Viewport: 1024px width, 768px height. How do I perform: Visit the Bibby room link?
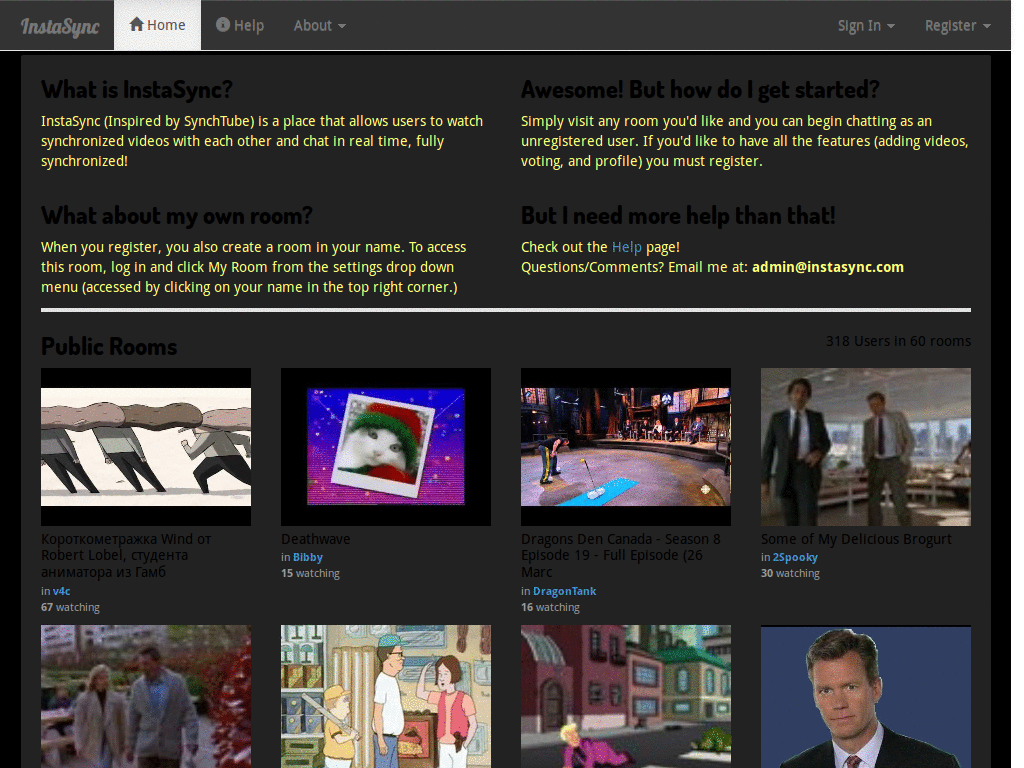308,557
